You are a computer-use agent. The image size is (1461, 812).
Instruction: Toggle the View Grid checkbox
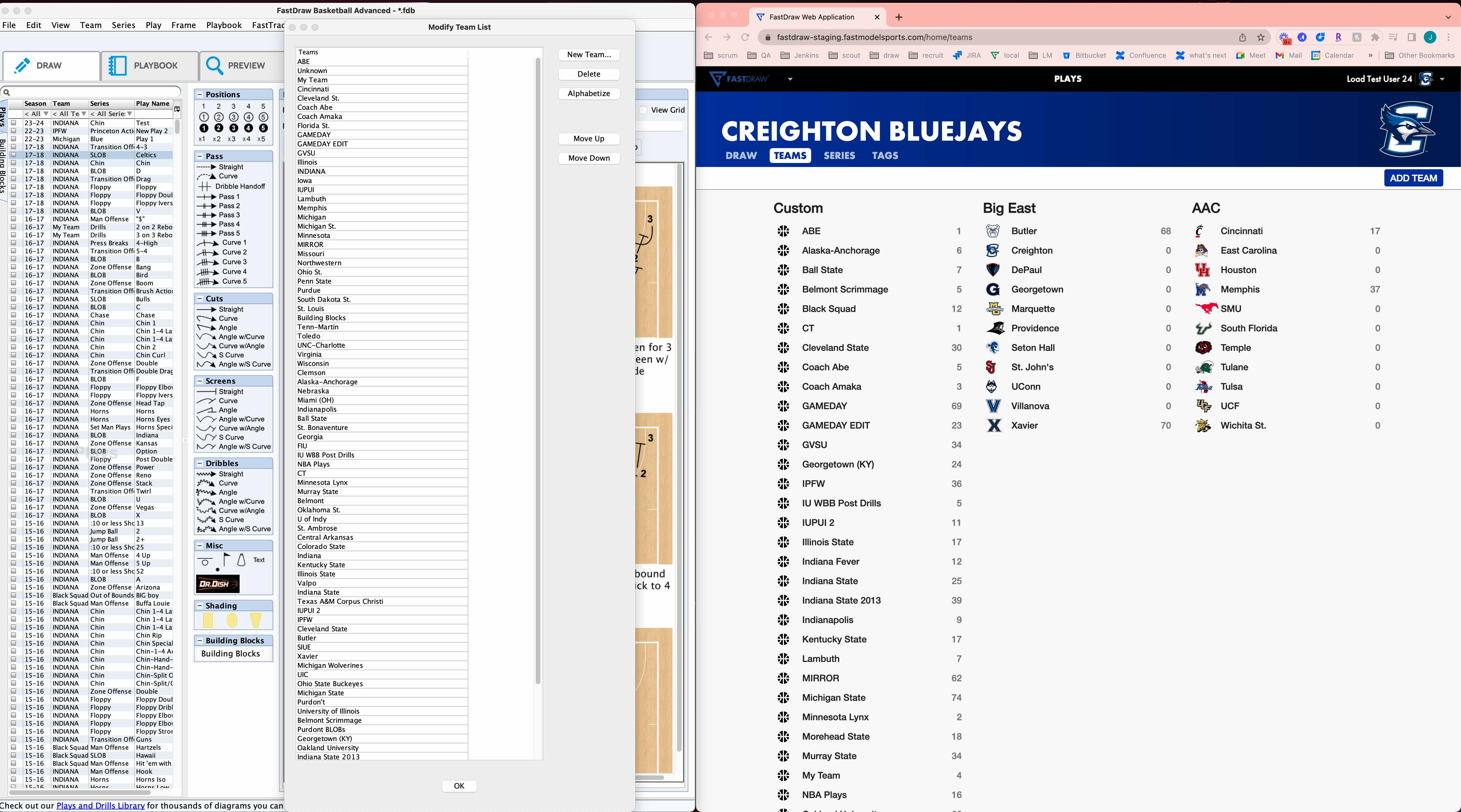[643, 110]
